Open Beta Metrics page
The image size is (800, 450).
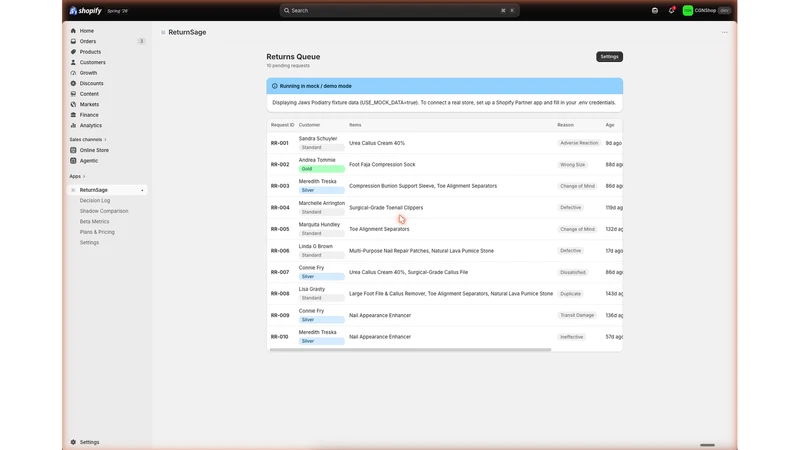94,221
